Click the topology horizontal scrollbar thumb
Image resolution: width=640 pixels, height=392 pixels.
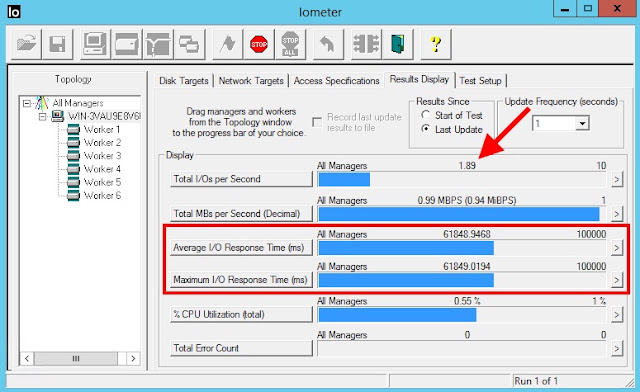[76, 359]
